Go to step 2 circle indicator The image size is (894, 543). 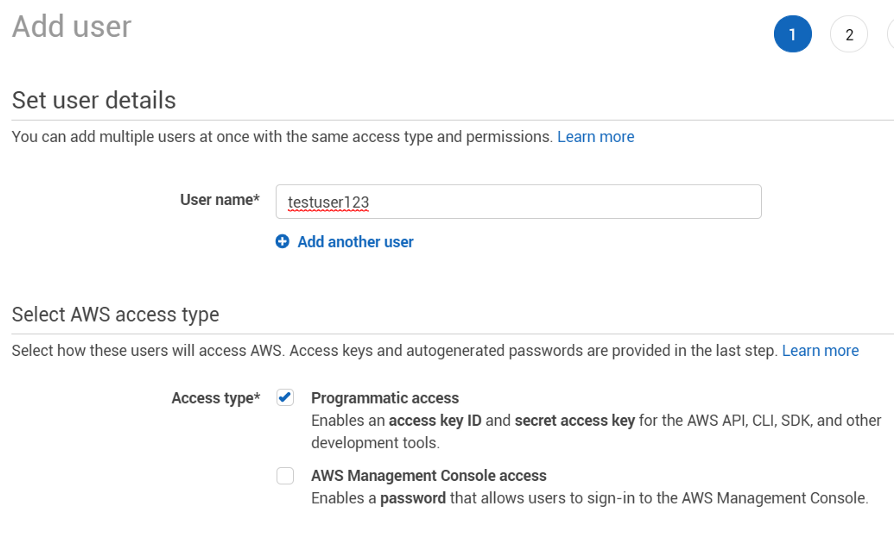click(x=849, y=34)
